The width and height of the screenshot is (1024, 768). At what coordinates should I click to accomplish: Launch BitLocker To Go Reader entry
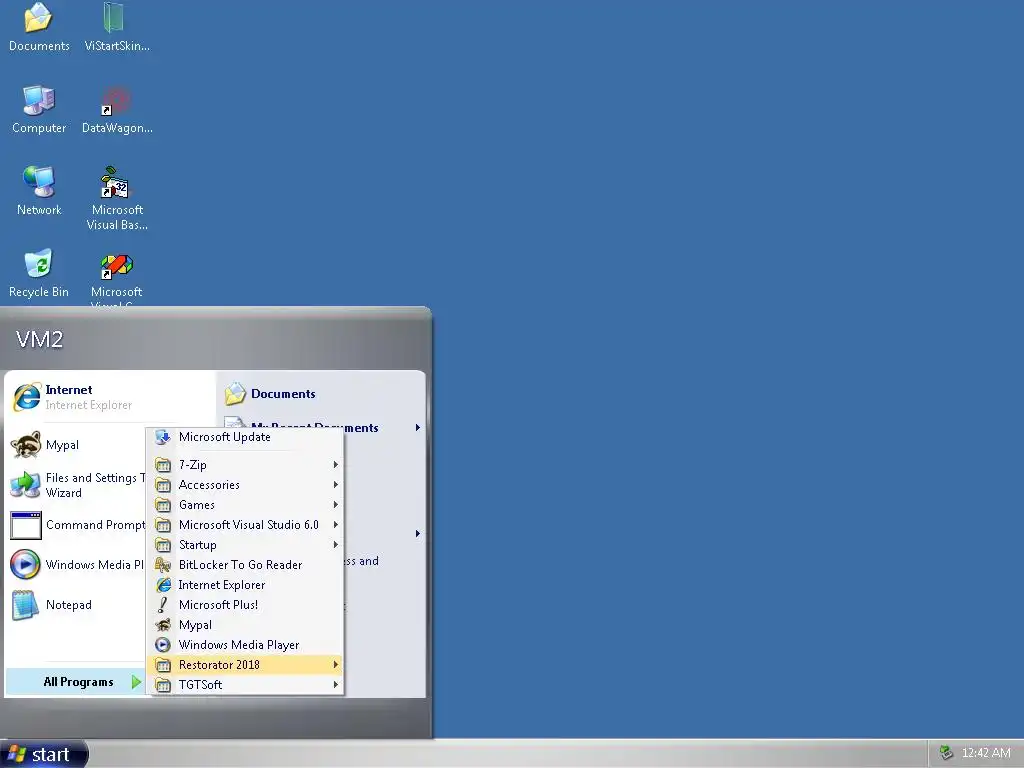(x=246, y=565)
